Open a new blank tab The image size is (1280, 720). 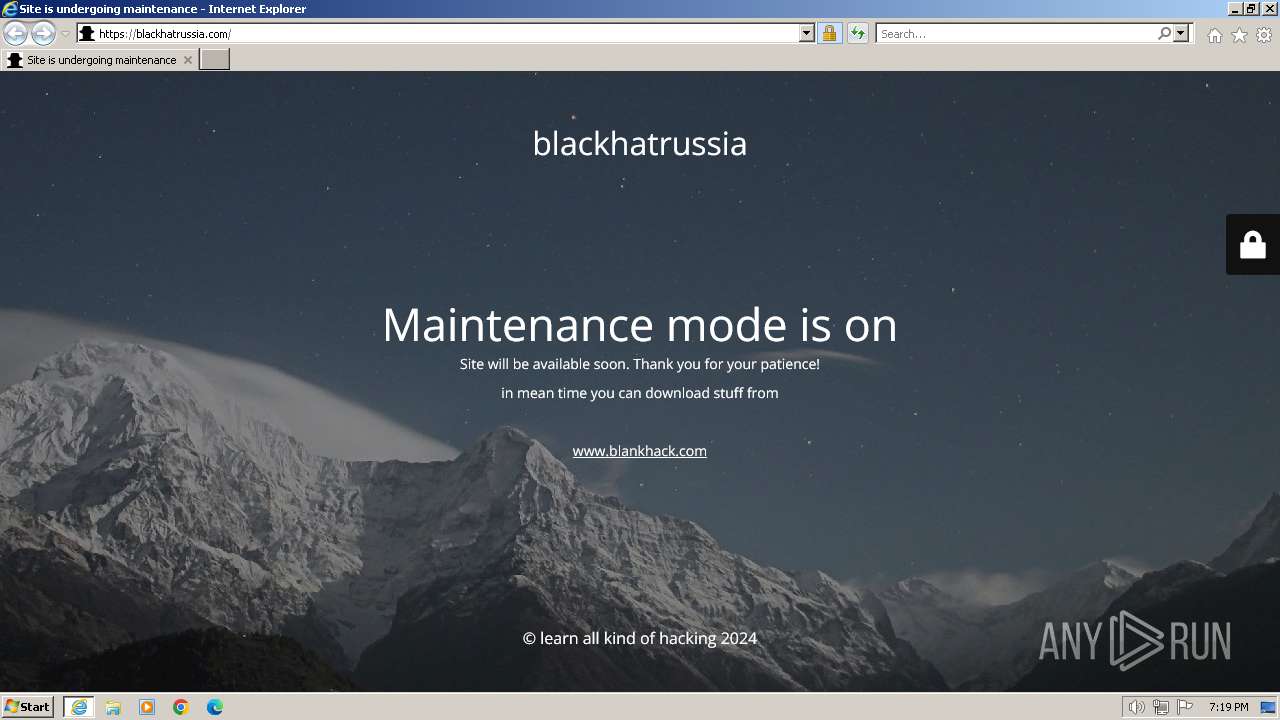click(x=214, y=60)
